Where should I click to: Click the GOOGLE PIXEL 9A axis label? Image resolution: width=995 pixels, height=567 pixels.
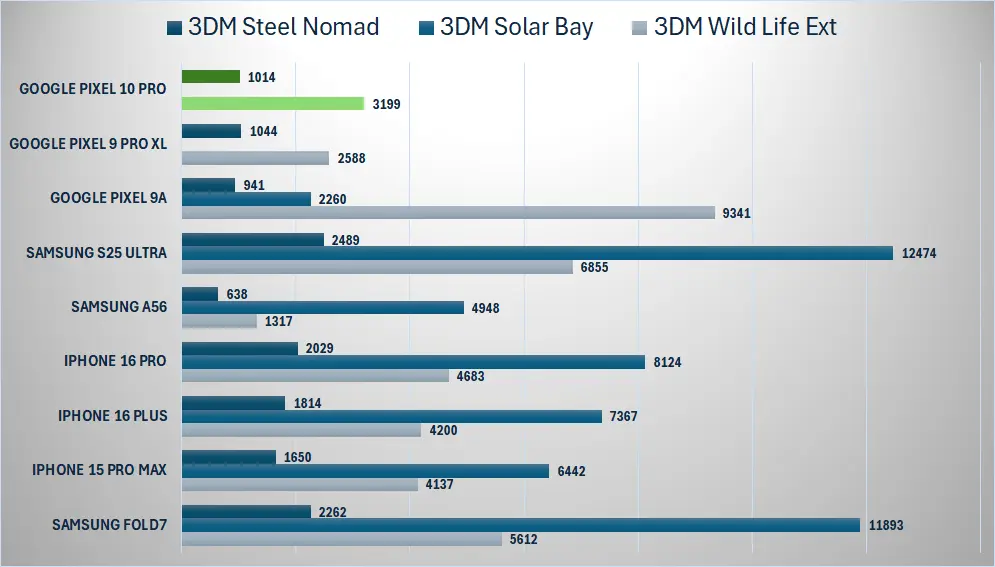pos(109,198)
